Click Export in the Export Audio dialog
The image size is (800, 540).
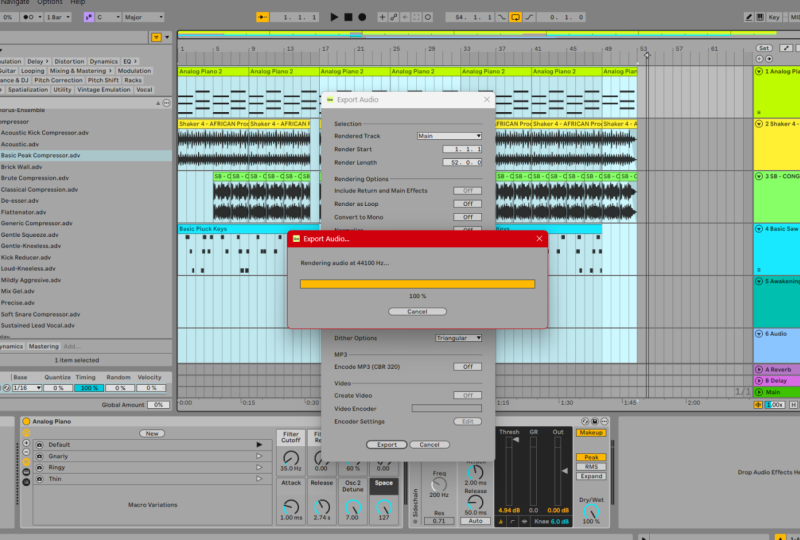[x=387, y=445]
